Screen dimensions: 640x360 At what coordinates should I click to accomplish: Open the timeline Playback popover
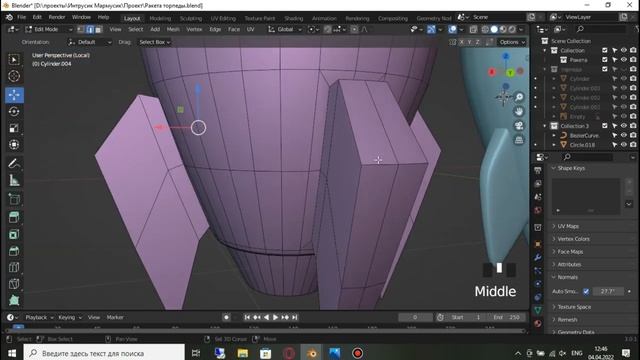[x=39, y=317]
